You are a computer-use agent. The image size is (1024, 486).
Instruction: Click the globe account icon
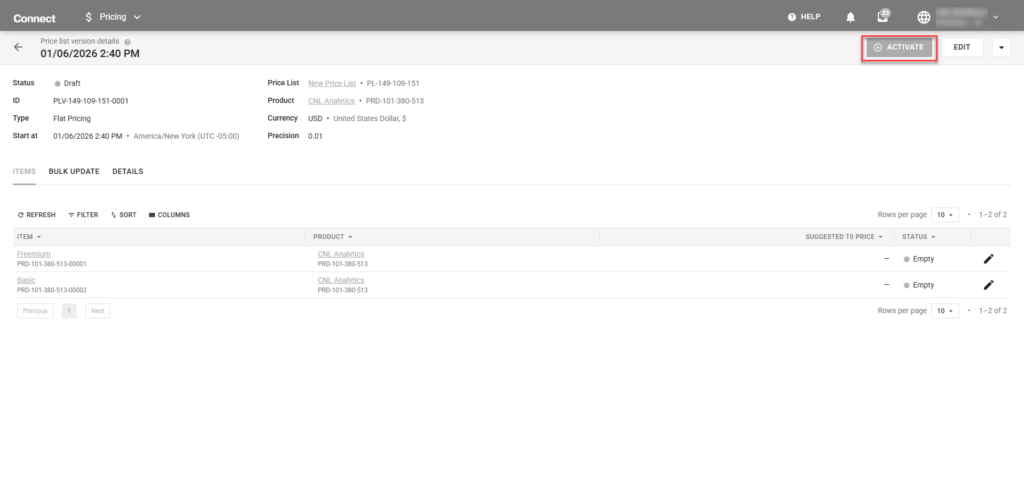point(923,17)
